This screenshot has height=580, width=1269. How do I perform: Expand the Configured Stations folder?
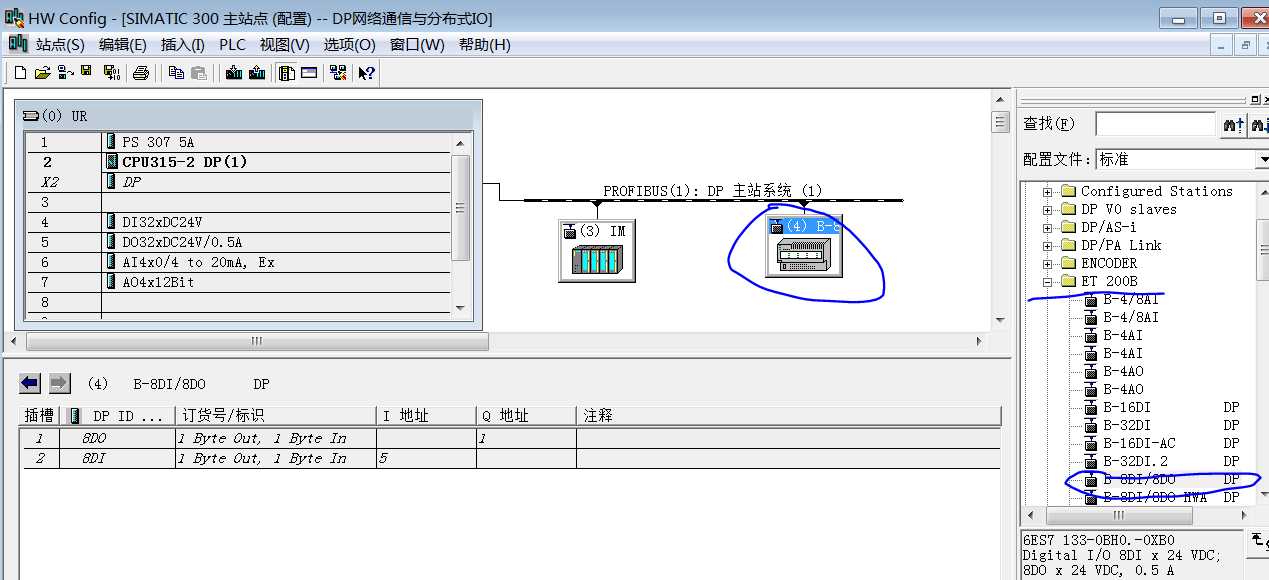[1048, 191]
